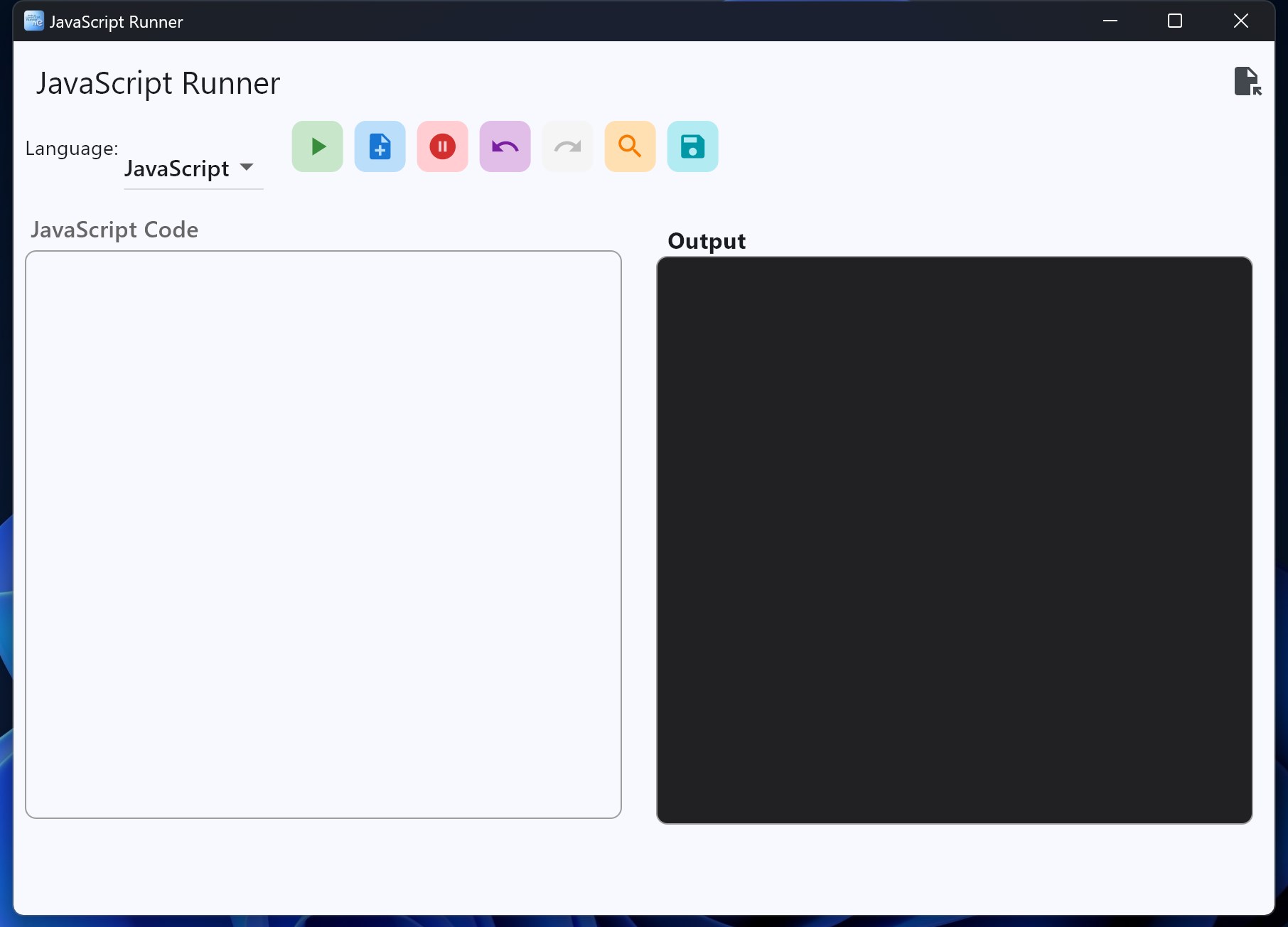Viewport: 1288px width, 927px height.
Task: Click the JavaScript Runner heading
Action: (x=157, y=82)
